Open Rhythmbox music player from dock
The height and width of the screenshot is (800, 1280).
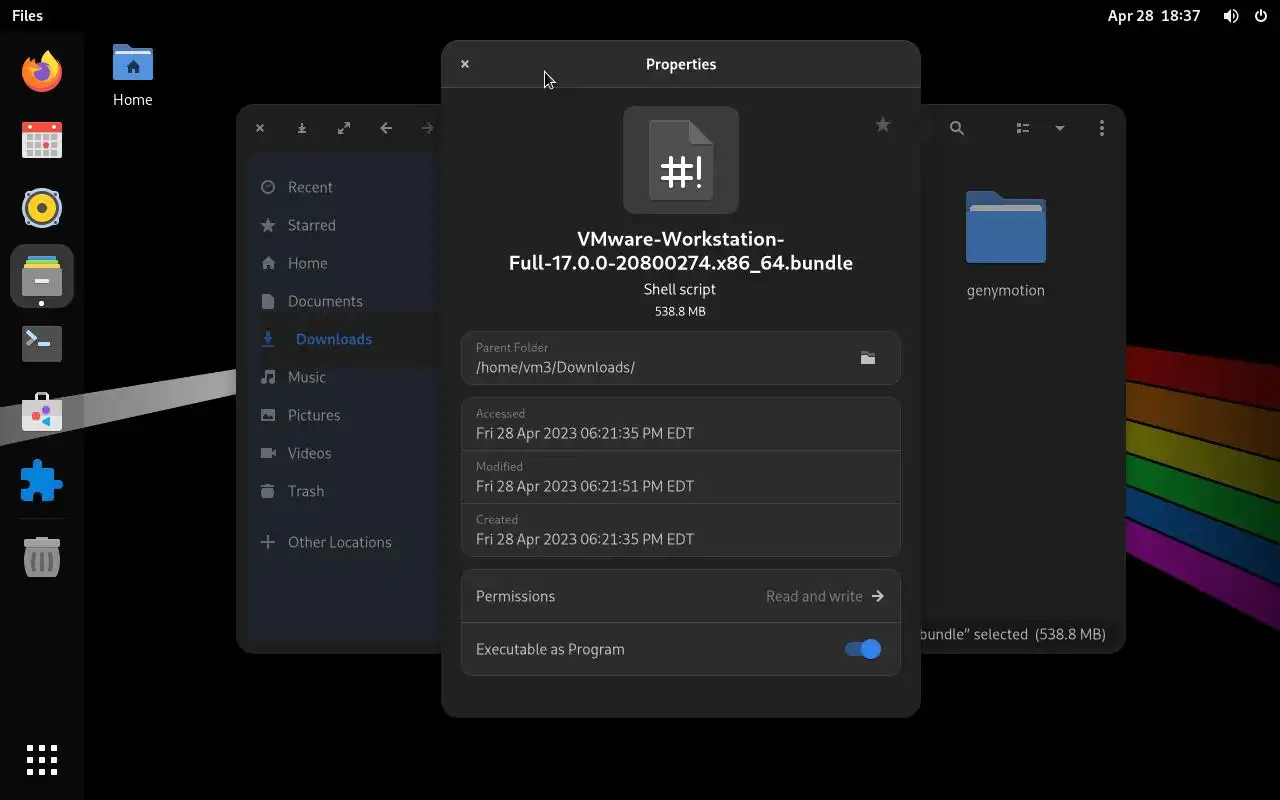42,208
